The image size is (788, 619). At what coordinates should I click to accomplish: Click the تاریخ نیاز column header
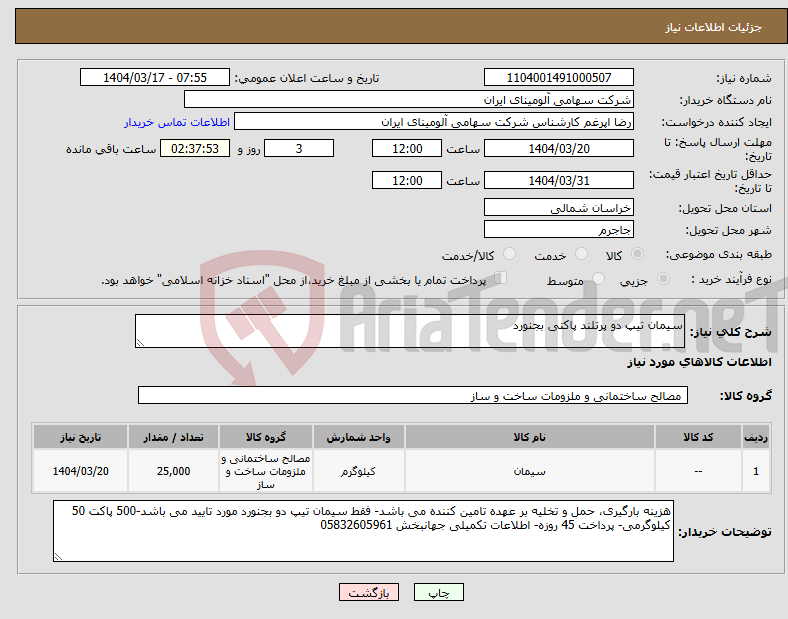tap(80, 437)
